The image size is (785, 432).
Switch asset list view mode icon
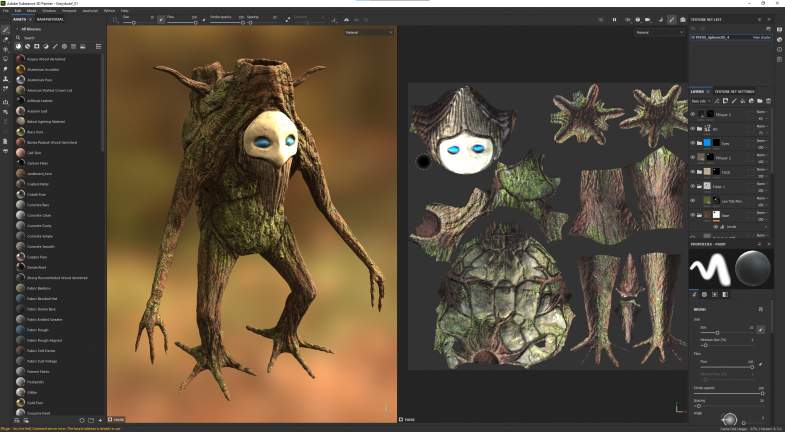[x=99, y=46]
